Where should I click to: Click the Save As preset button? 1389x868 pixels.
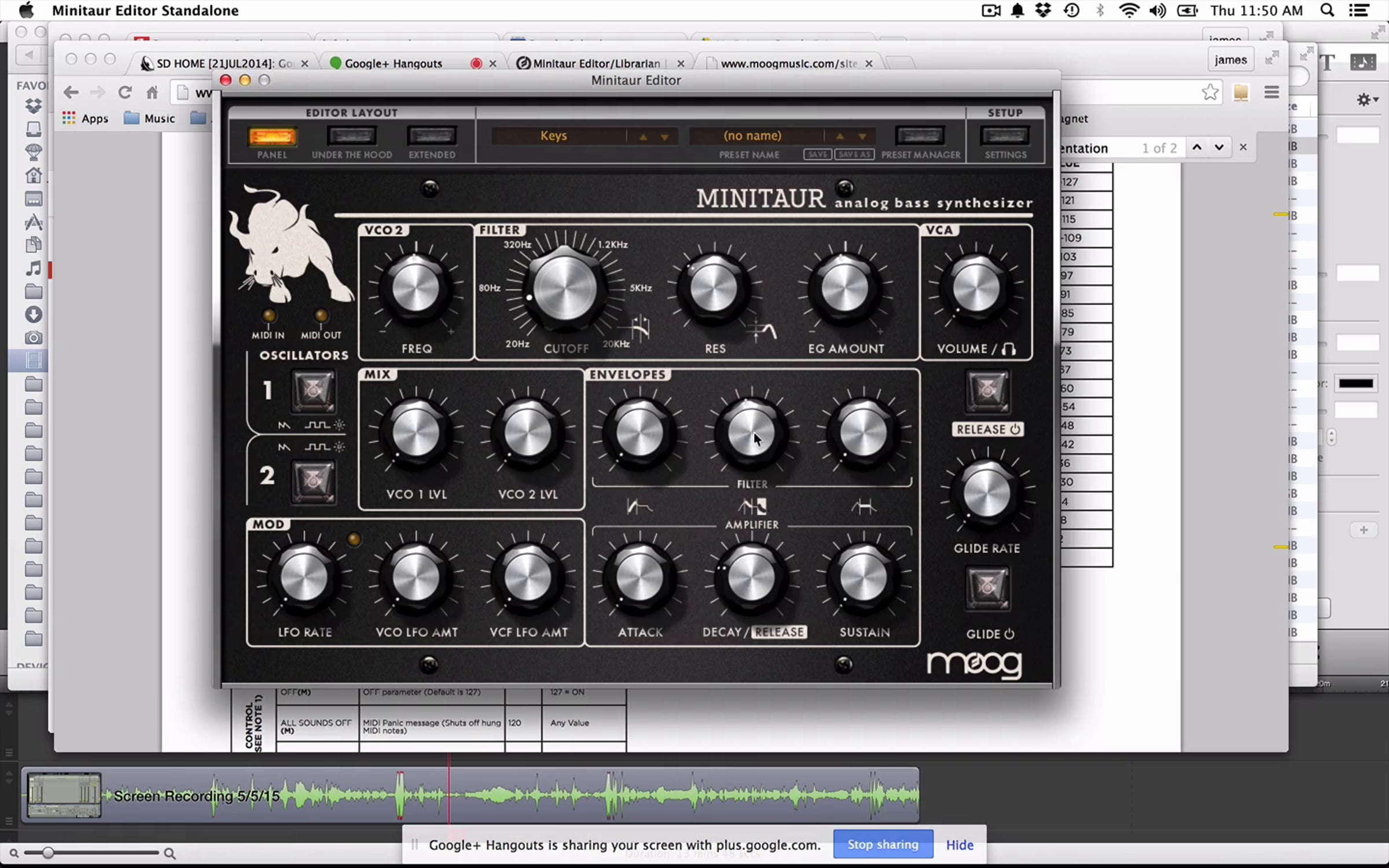coord(854,155)
